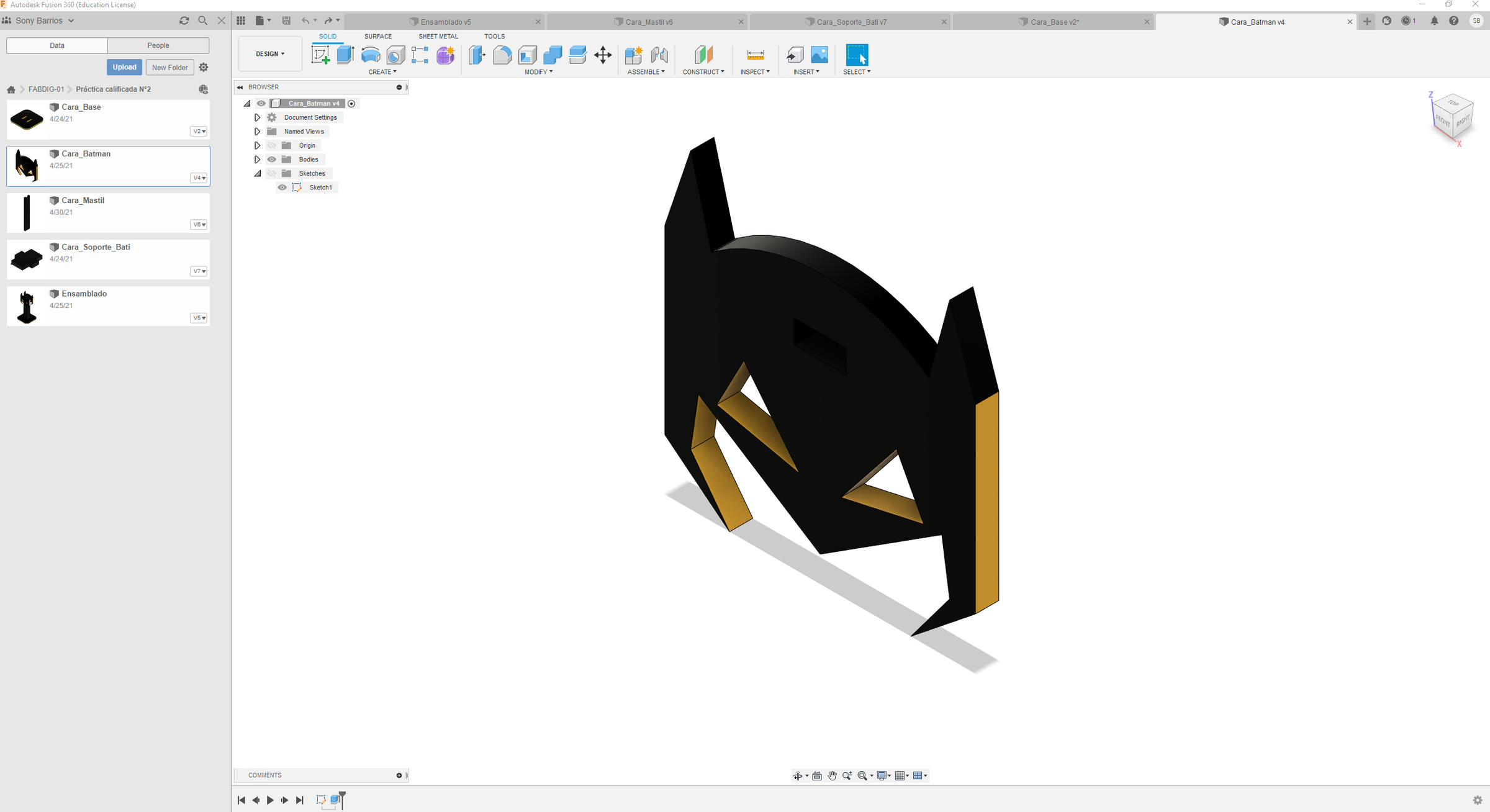
Task: Select the Offset Face tool
Action: (577, 55)
